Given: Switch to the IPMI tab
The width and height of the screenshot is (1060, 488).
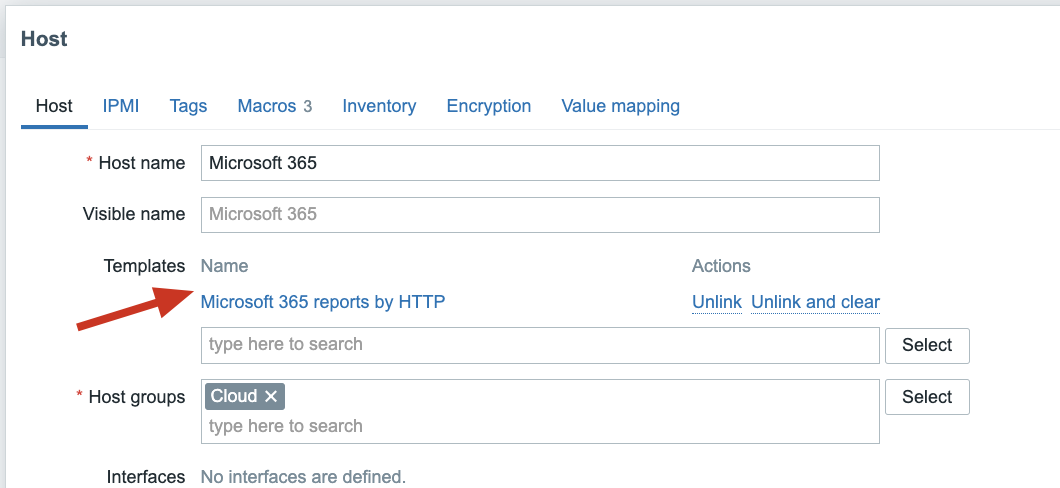Looking at the screenshot, I should click(121, 106).
